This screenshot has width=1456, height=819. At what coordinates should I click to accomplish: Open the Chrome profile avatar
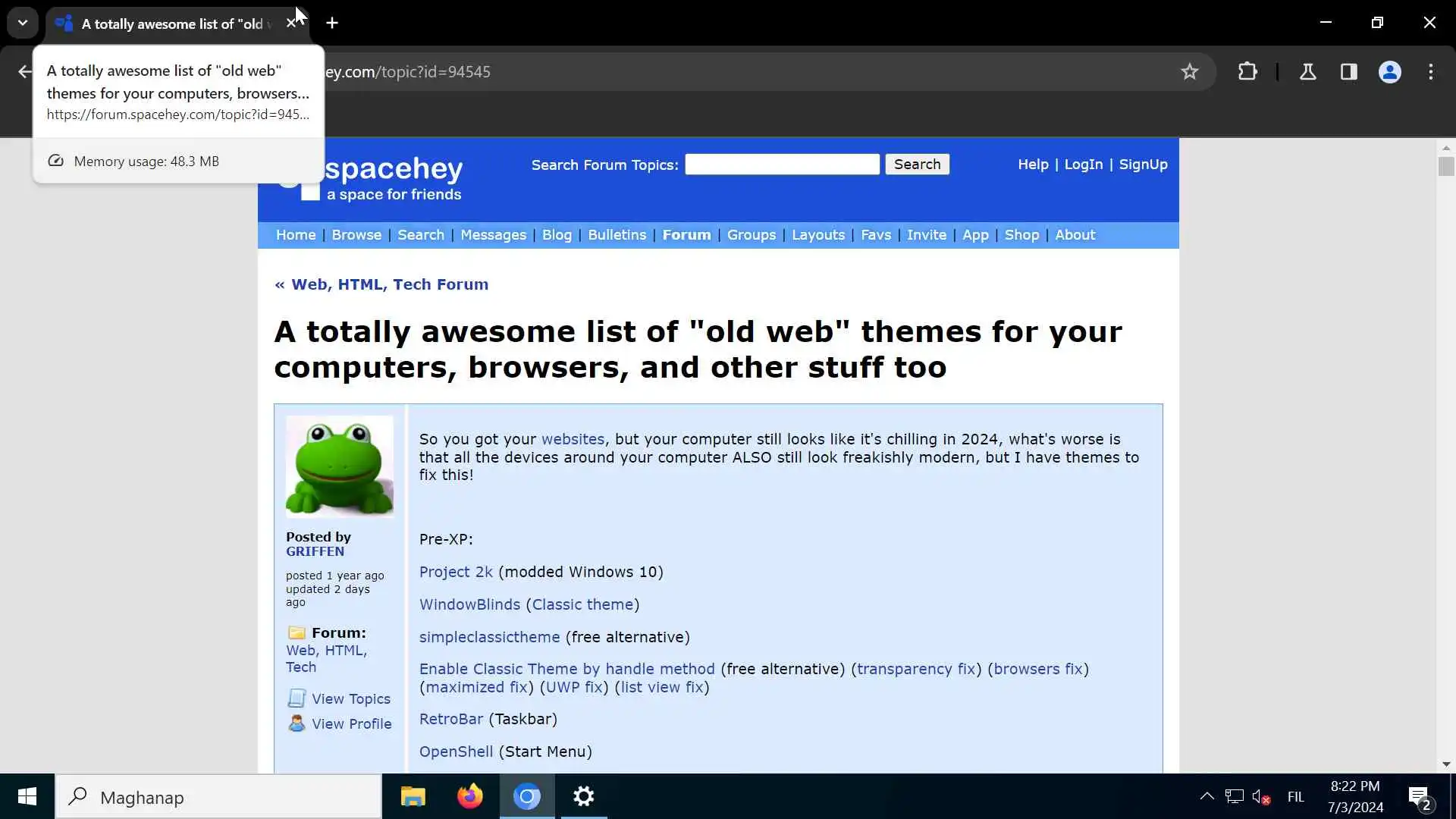[1389, 71]
